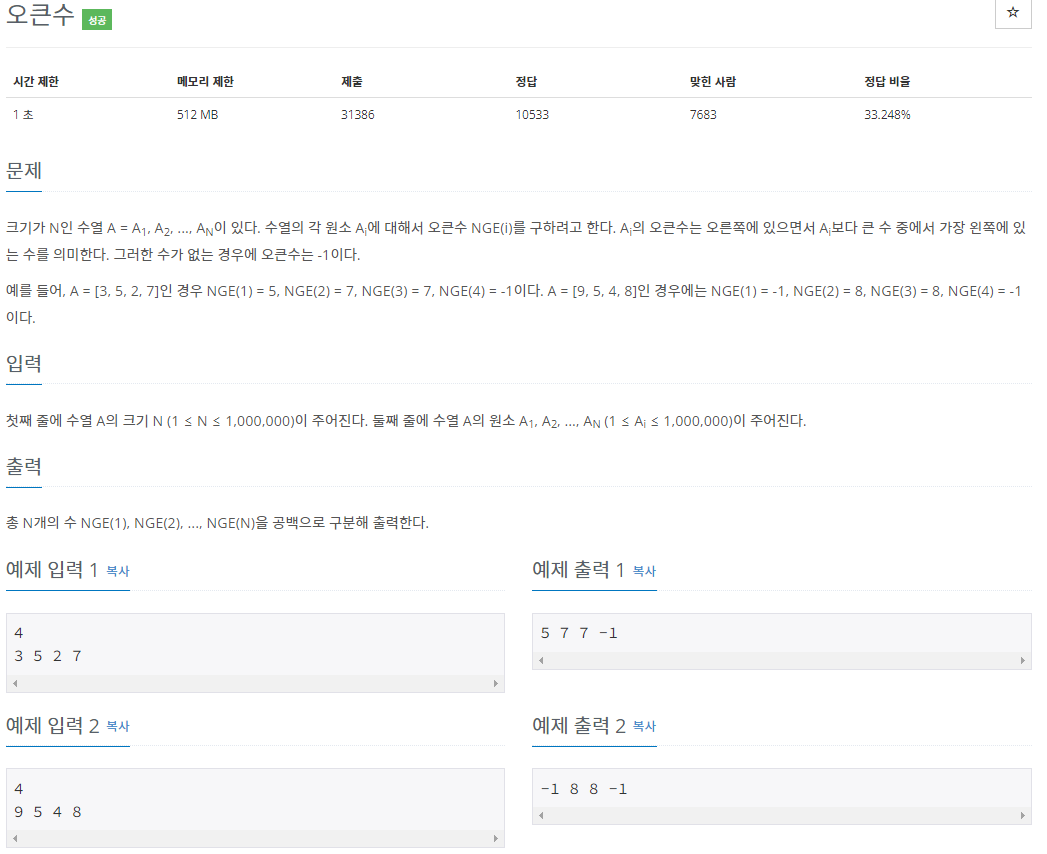This screenshot has width=1047, height=854.
Task: Click the 정답 column header
Action: pos(526,81)
